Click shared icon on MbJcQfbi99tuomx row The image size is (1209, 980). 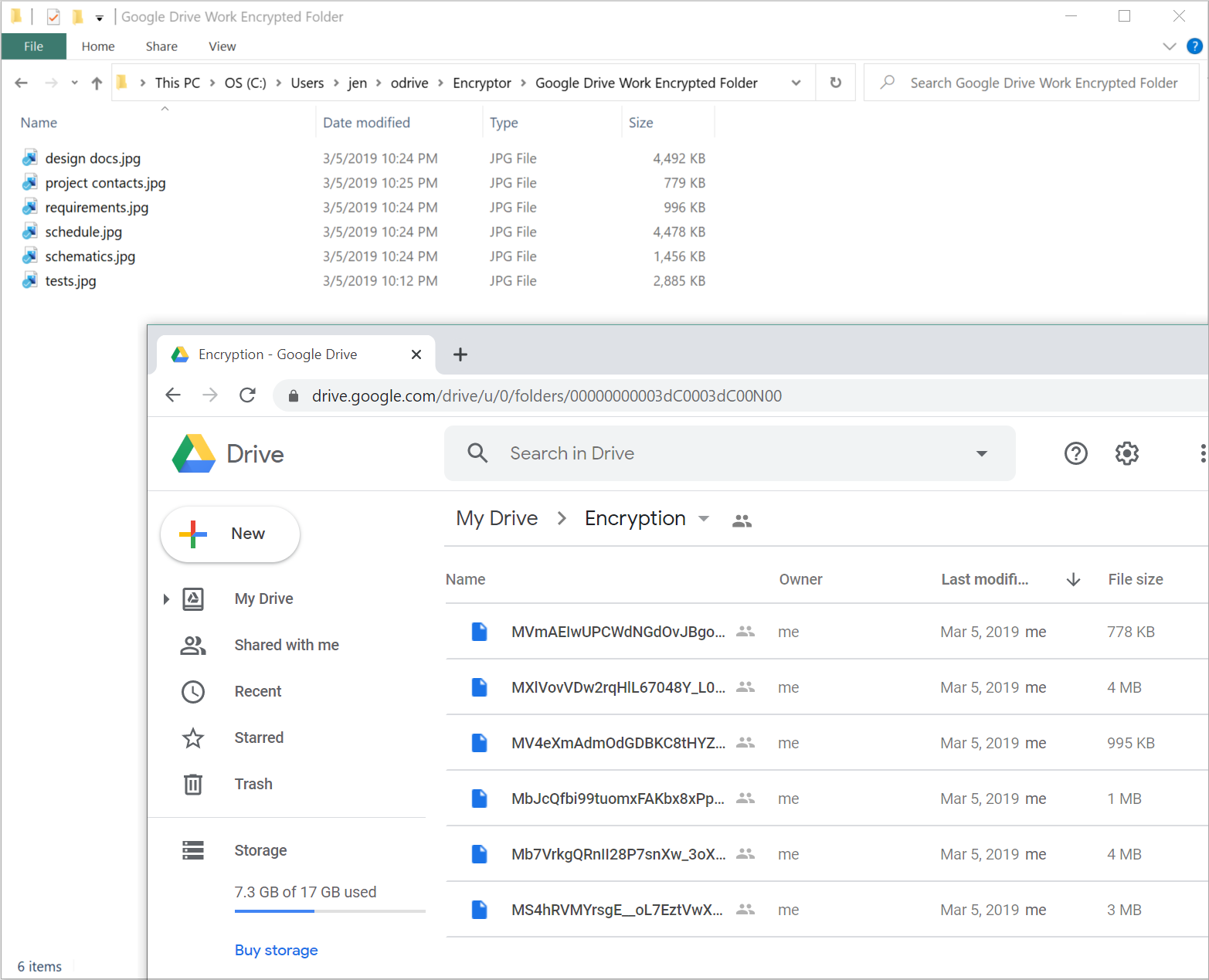click(745, 799)
